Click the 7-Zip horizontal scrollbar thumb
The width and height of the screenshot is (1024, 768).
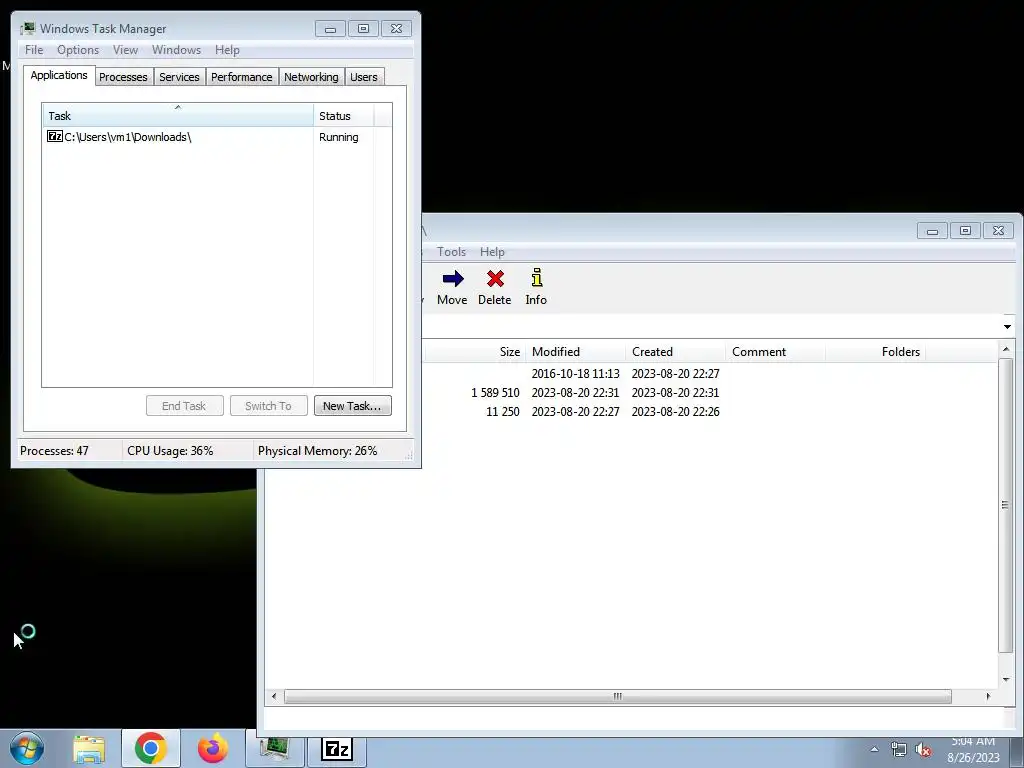click(618, 696)
